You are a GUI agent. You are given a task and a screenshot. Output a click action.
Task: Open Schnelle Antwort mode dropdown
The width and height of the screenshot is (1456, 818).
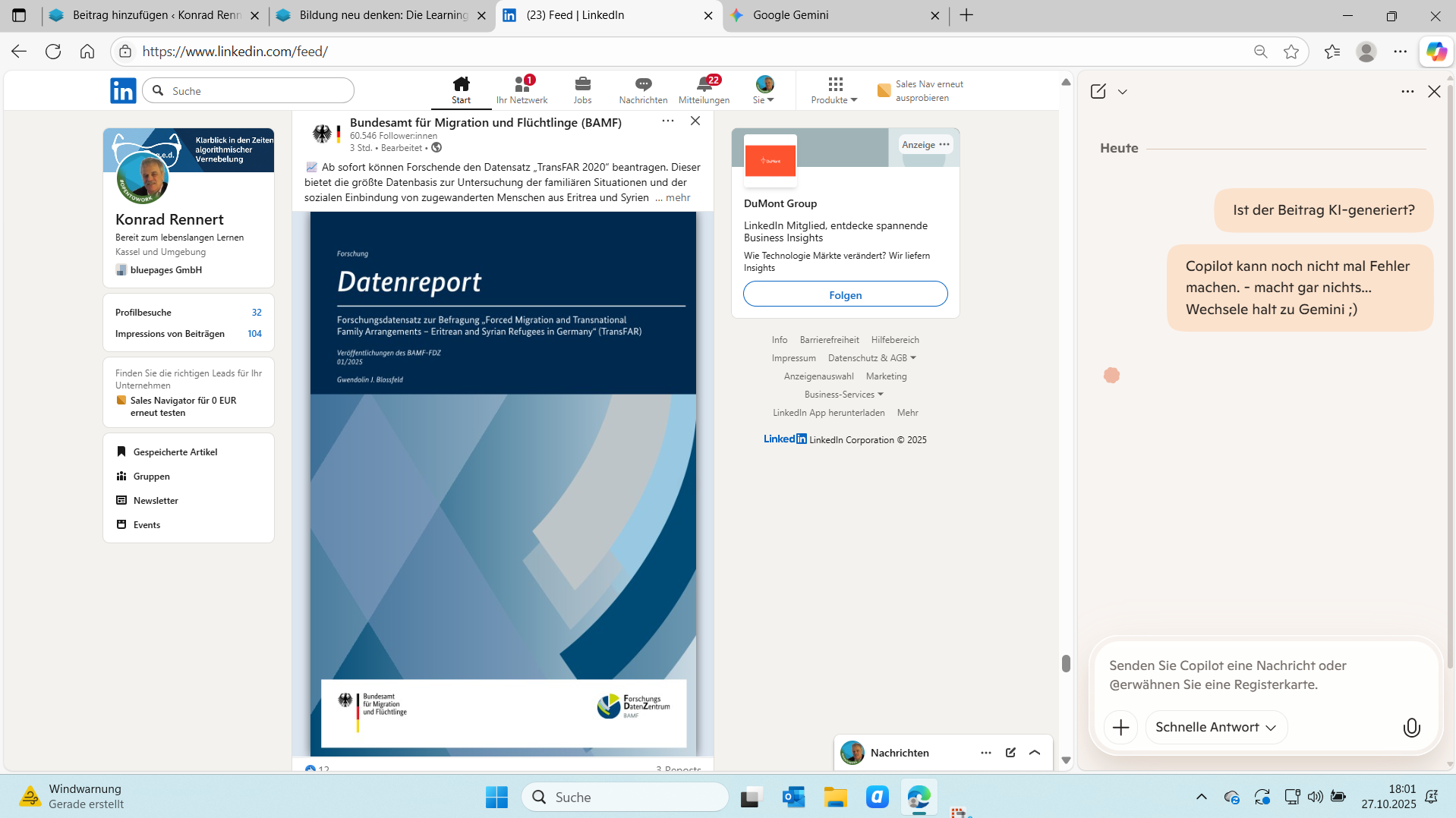1215,727
